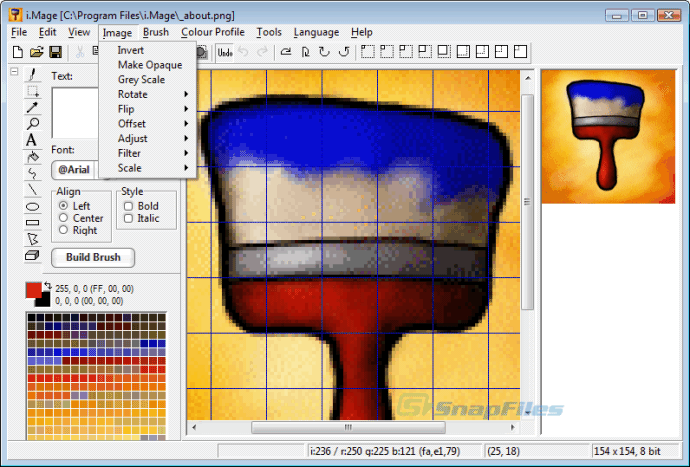
Task: Click the canvas vertical scrollbar handle
Action: (x=527, y=202)
